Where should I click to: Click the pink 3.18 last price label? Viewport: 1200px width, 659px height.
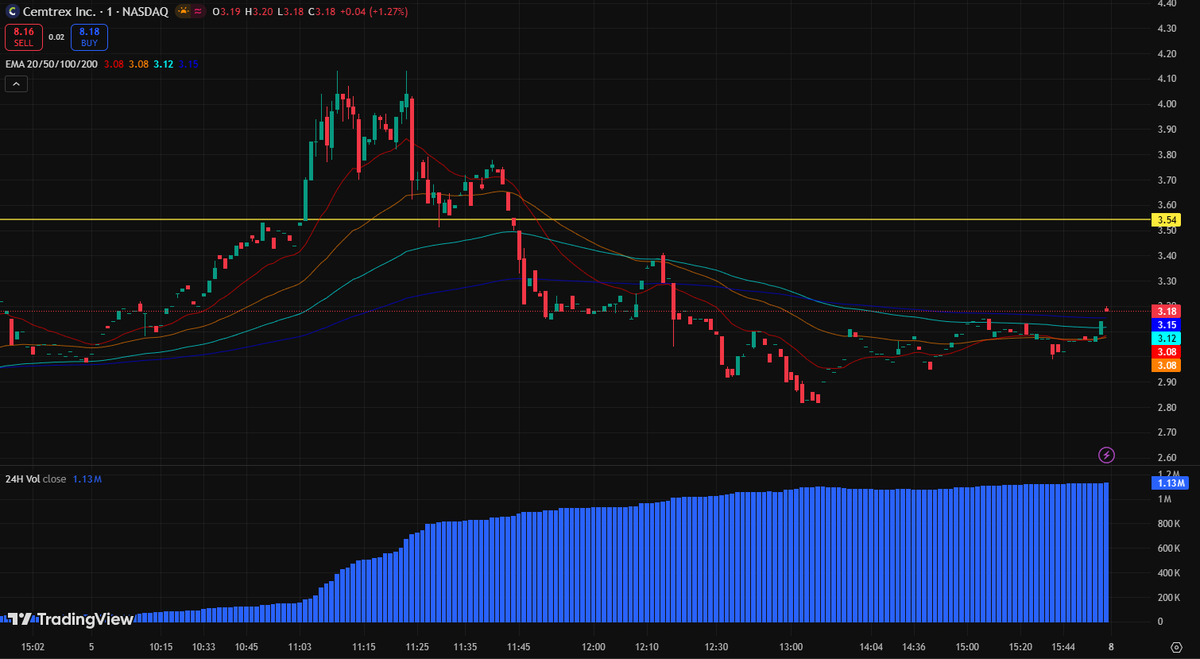(1166, 311)
